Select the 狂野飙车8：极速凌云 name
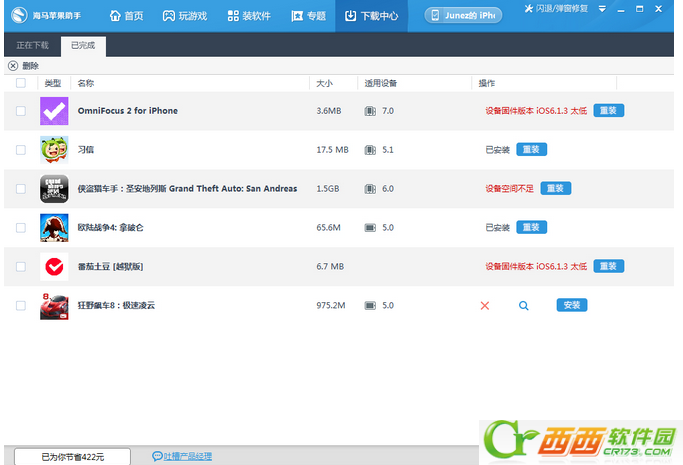 point(116,305)
